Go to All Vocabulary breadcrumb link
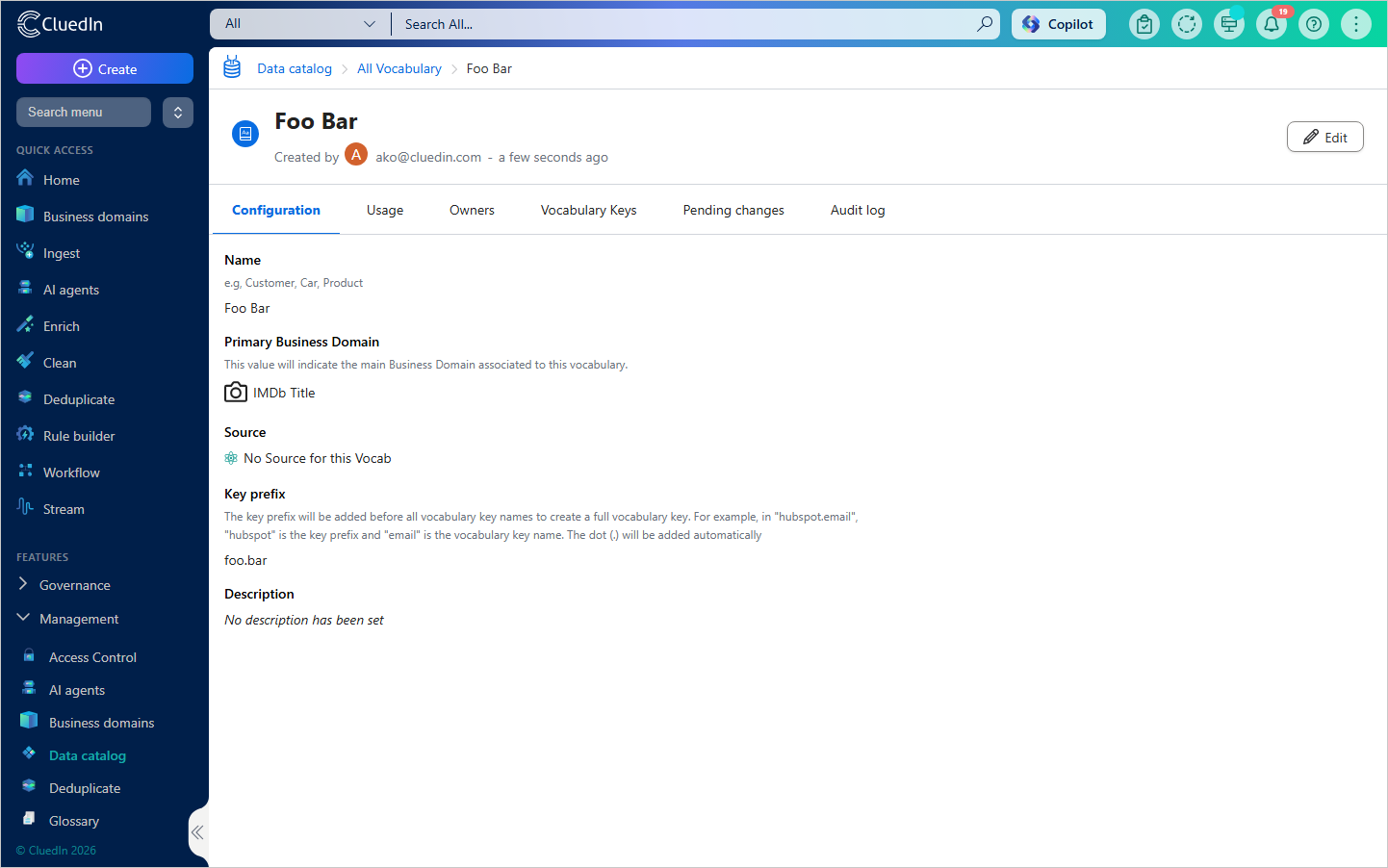The image size is (1388, 868). (399, 68)
